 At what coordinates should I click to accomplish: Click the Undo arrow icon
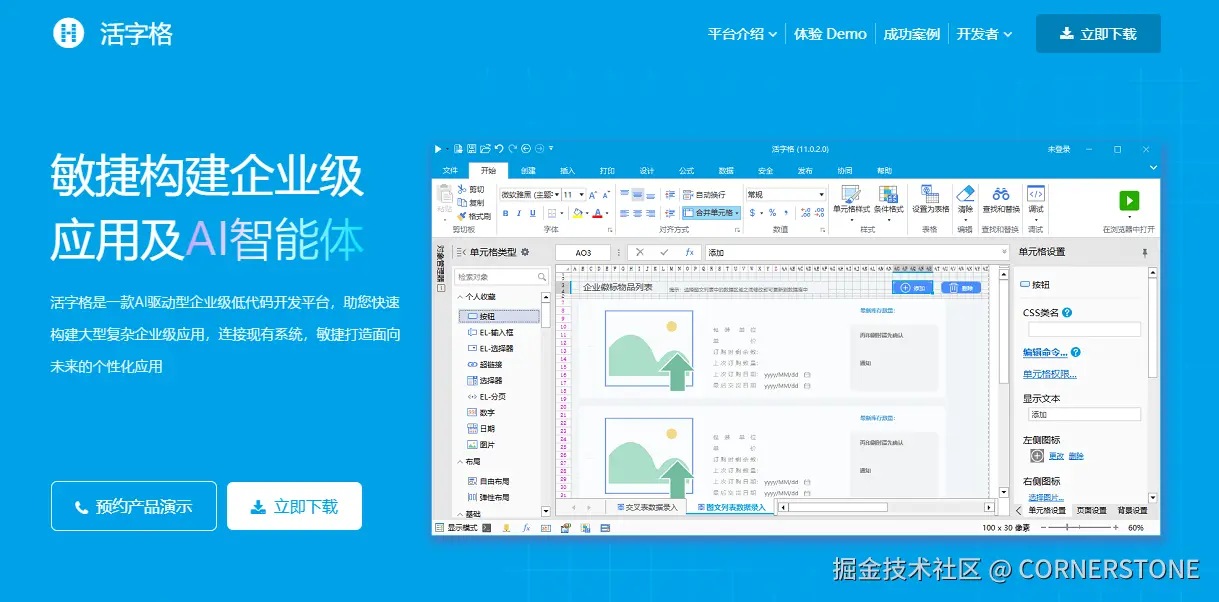pos(498,149)
